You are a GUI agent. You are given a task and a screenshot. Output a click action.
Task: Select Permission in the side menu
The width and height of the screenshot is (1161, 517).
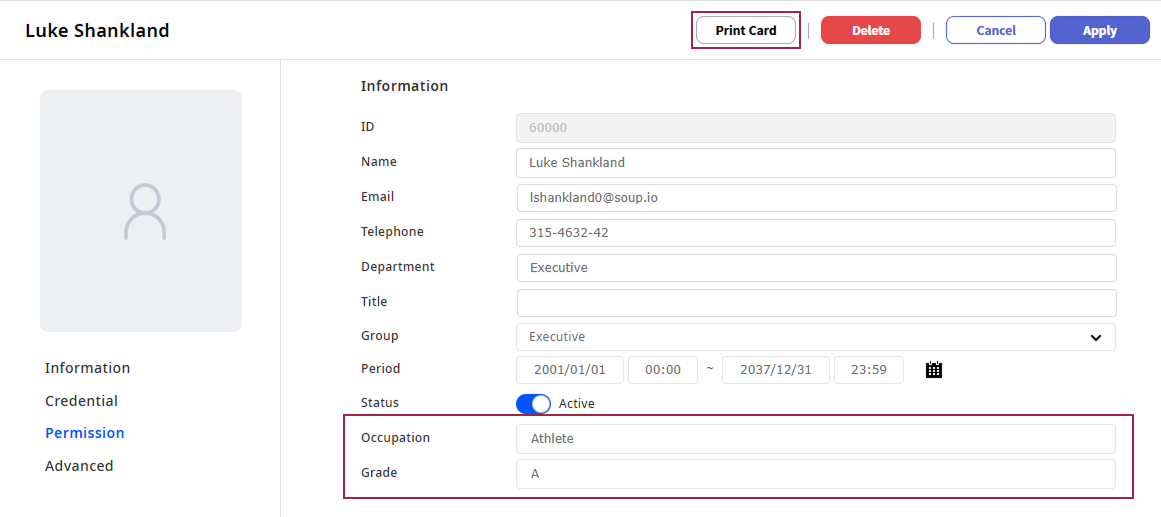point(85,433)
